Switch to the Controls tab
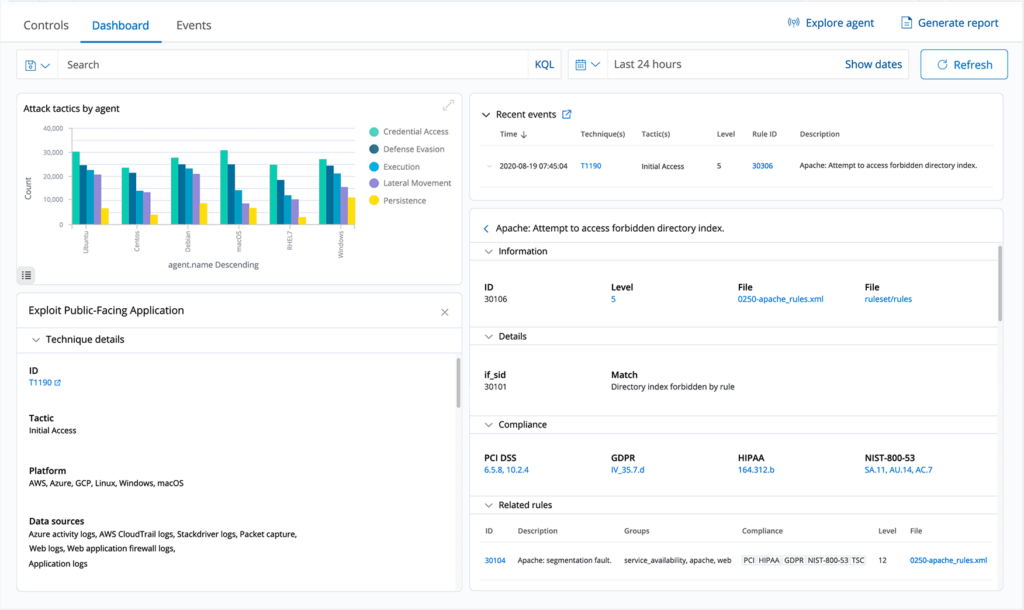Screen dimensions: 1024x610 [46, 25]
